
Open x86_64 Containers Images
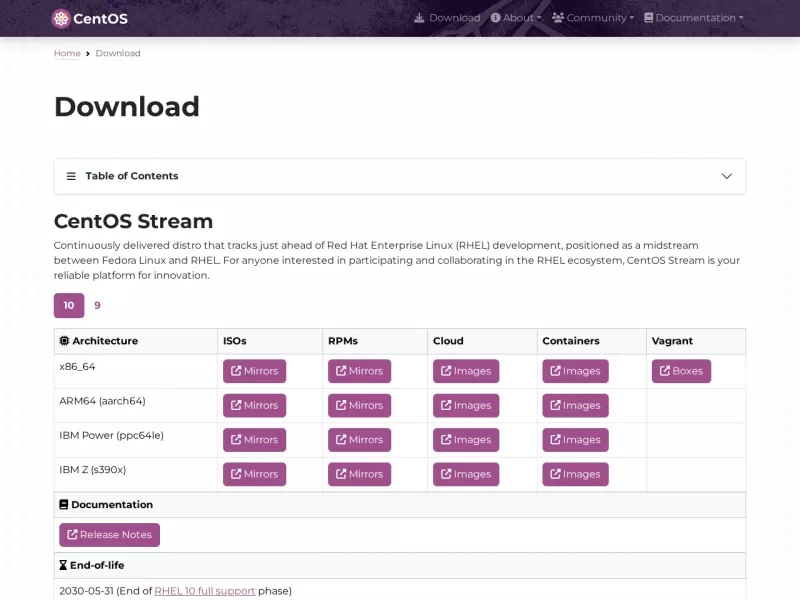point(575,371)
